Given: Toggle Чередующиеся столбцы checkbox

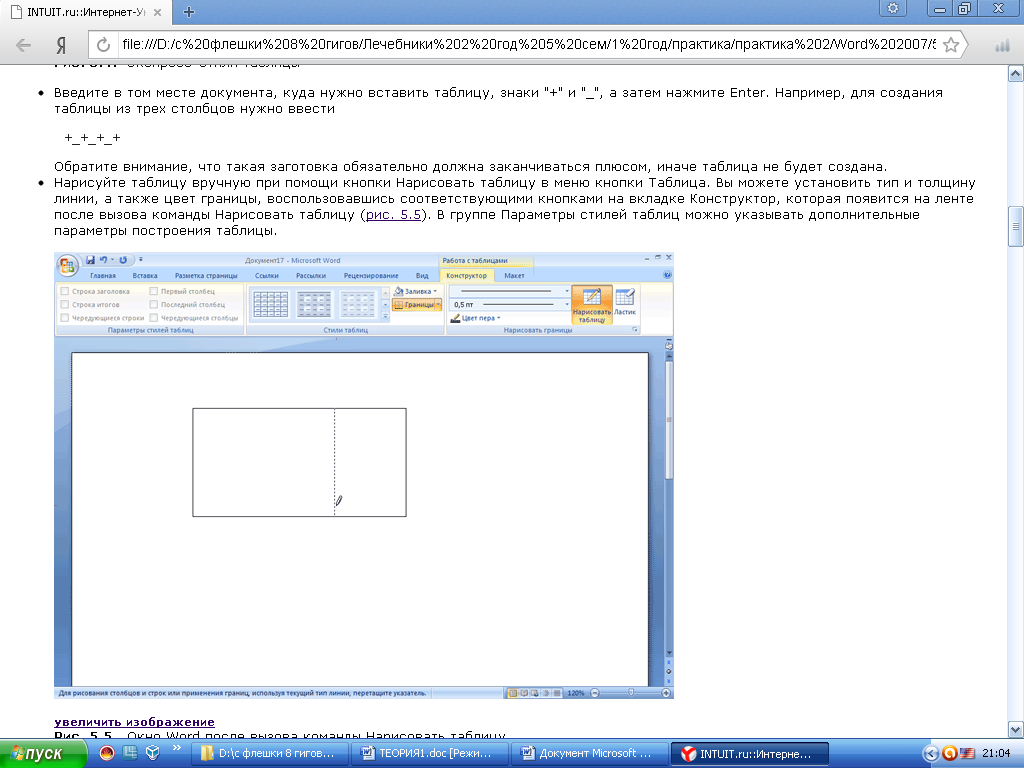Looking at the screenshot, I should [153, 318].
